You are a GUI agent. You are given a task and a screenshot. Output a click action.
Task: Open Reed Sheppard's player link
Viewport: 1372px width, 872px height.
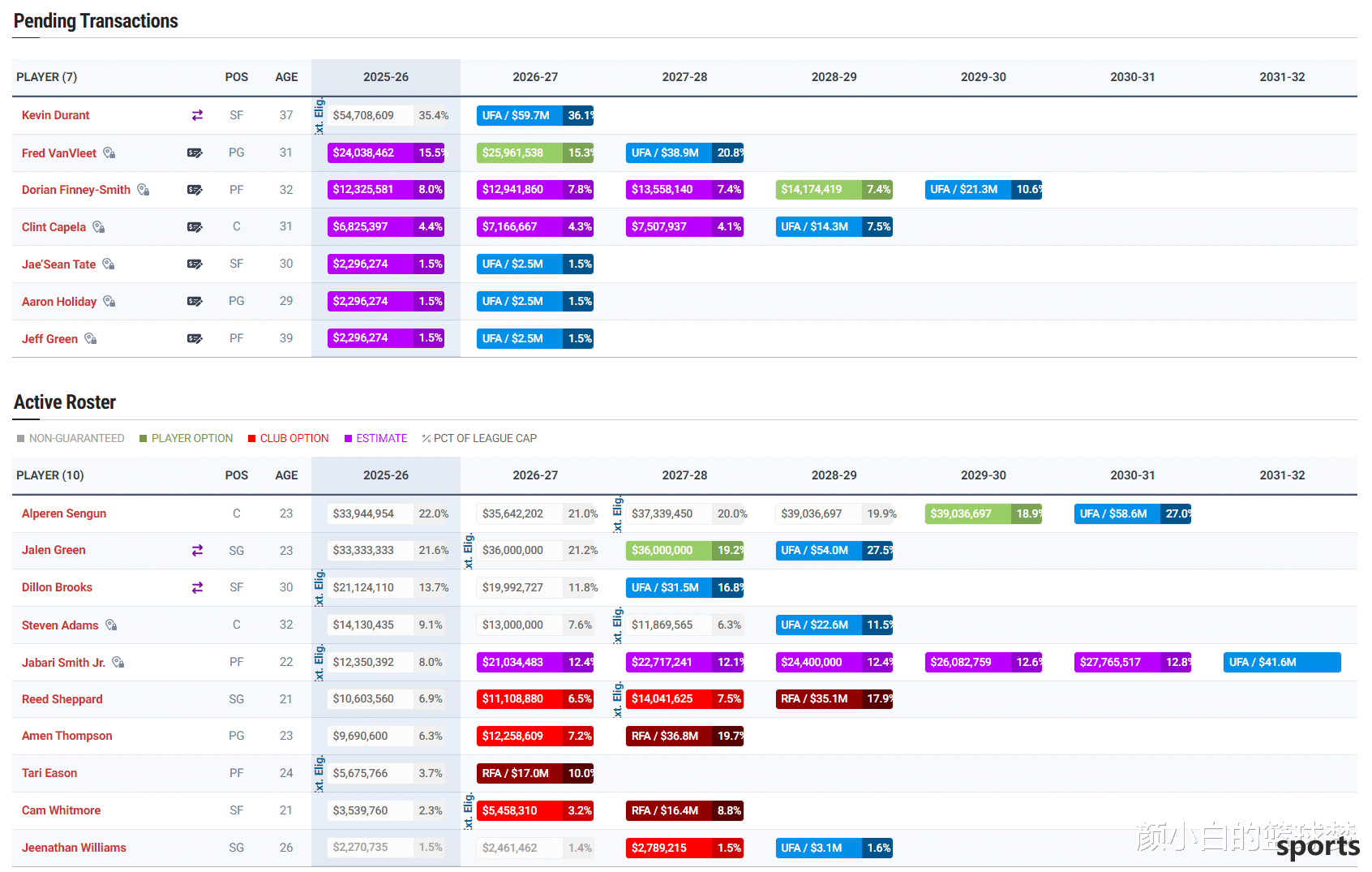(x=62, y=699)
